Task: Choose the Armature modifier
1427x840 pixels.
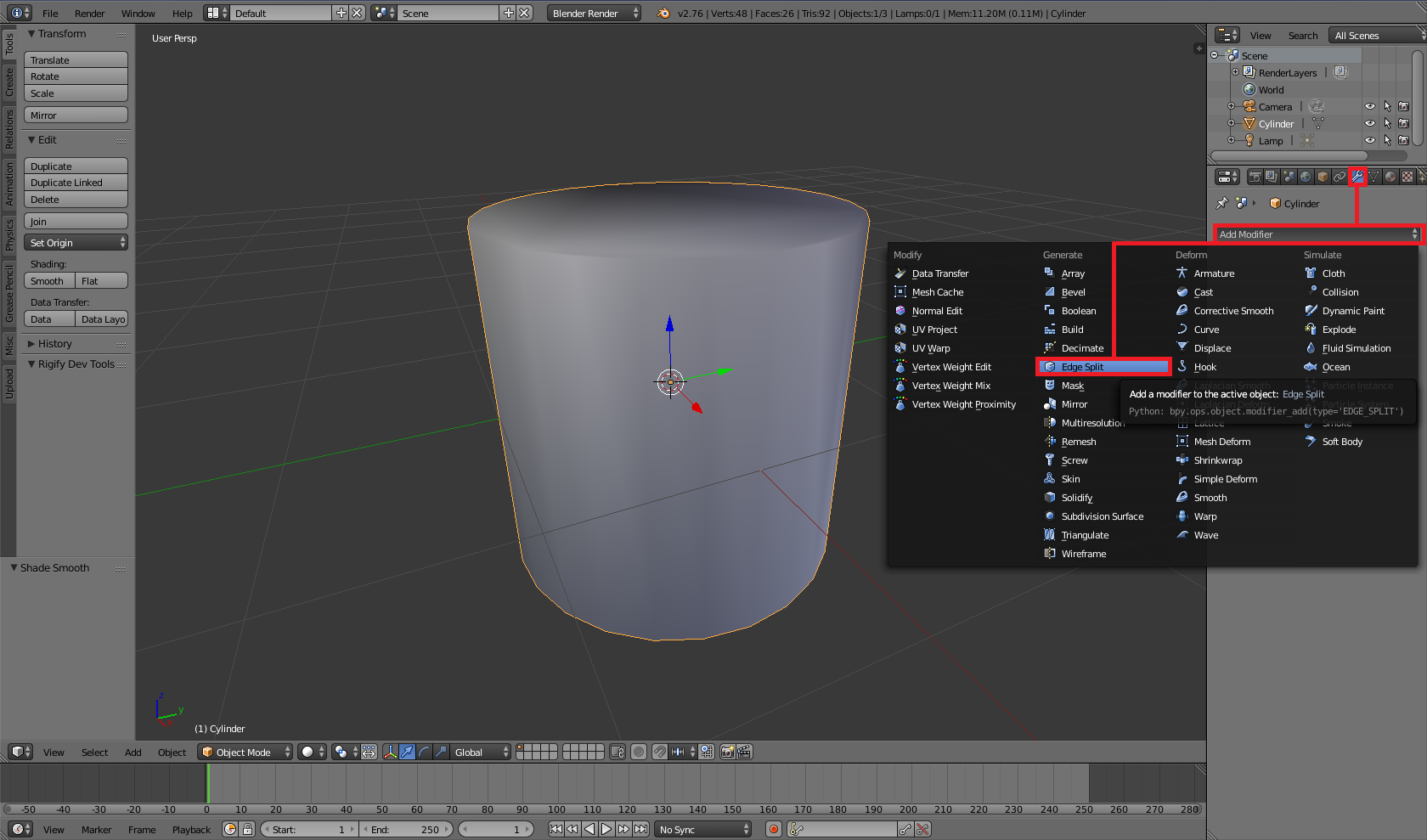Action: click(x=1214, y=273)
